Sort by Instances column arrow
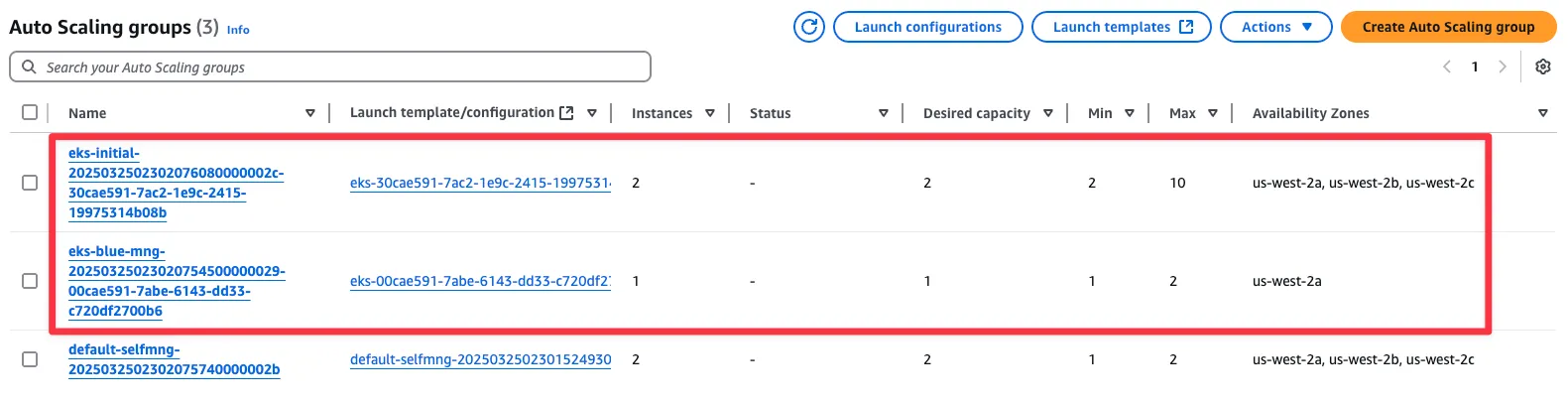This screenshot has height=405, width=1568. pos(710,113)
